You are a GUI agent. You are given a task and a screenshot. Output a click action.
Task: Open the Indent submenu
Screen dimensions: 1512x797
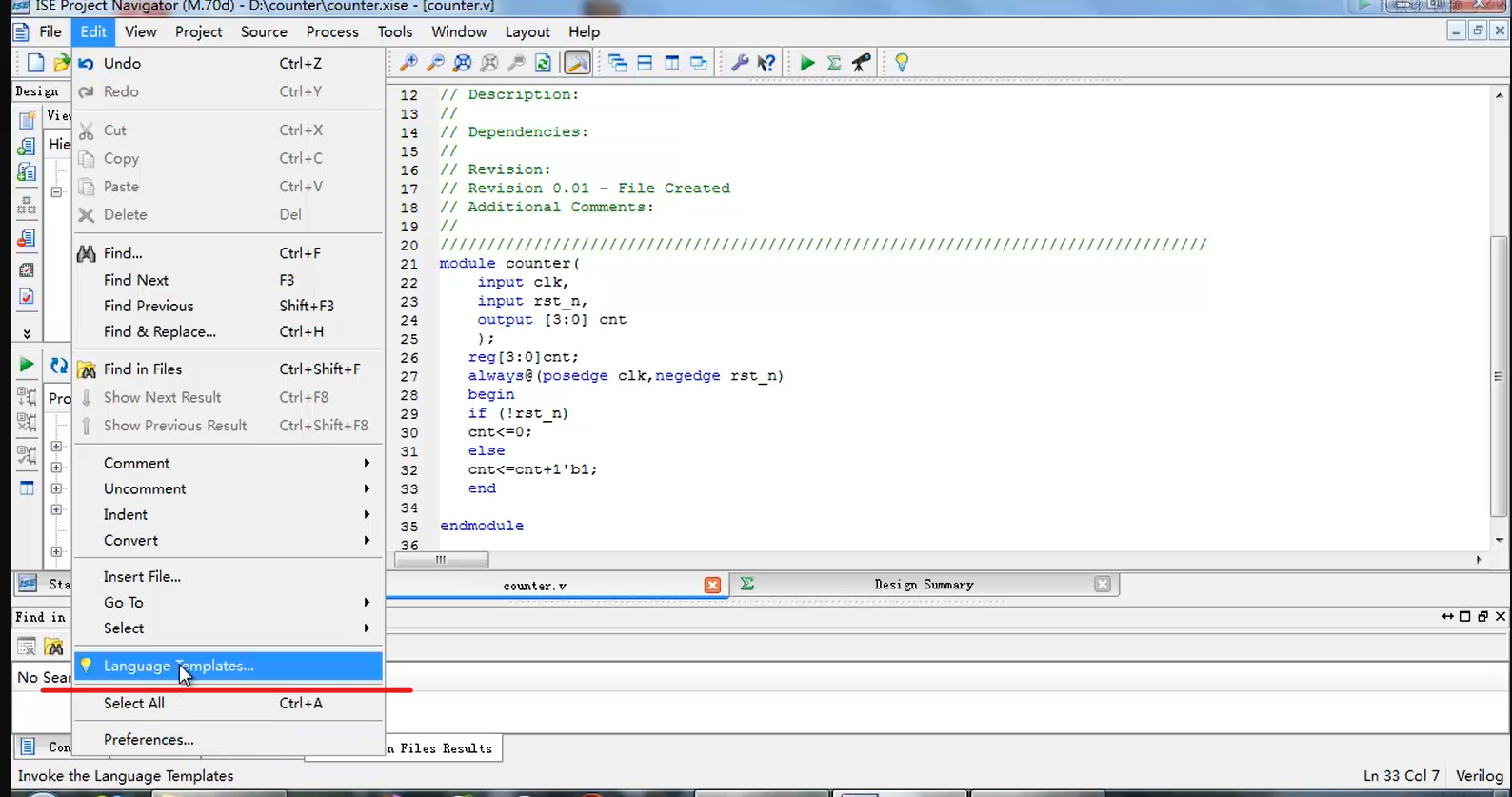(229, 514)
